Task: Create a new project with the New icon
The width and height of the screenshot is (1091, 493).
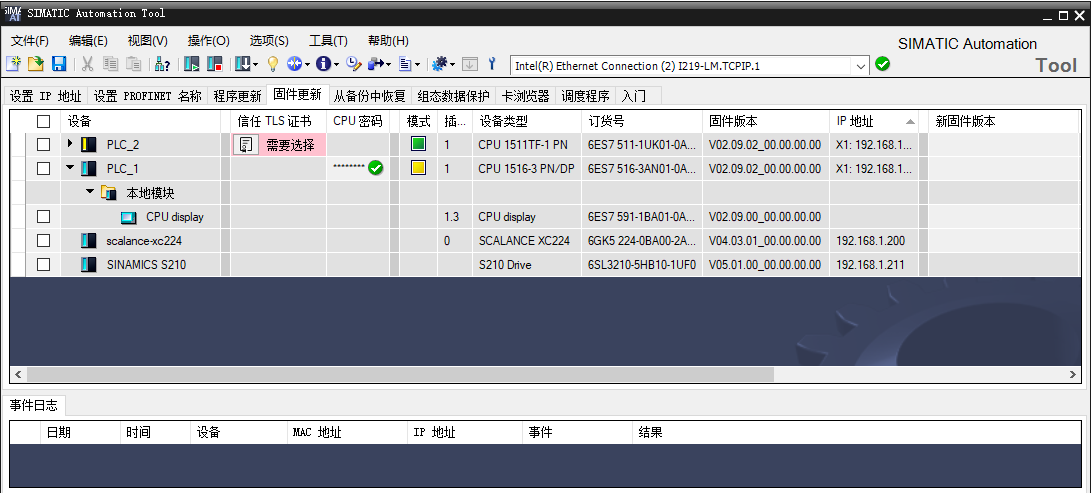Action: click(x=13, y=64)
